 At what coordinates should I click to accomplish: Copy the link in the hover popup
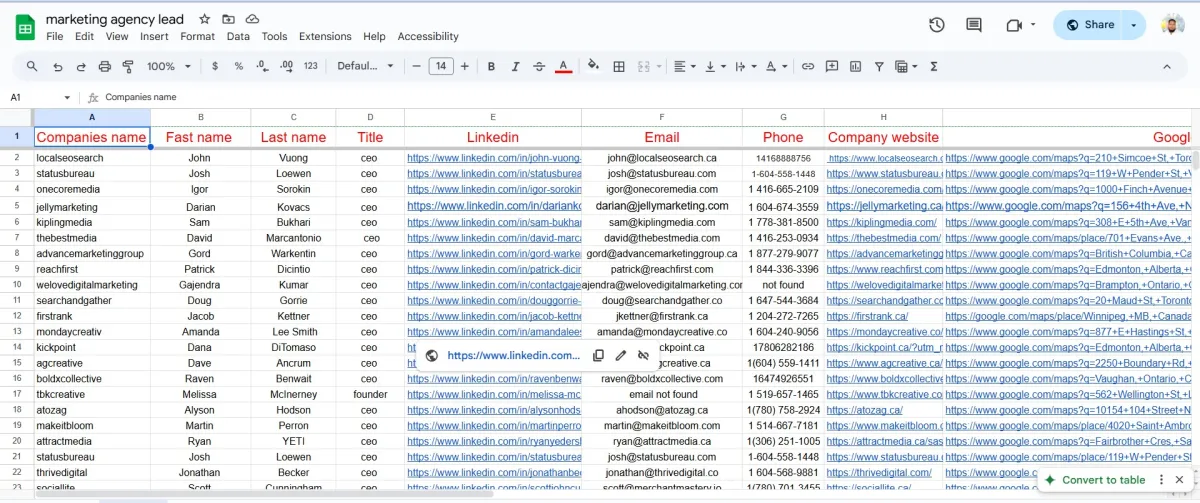pos(598,355)
